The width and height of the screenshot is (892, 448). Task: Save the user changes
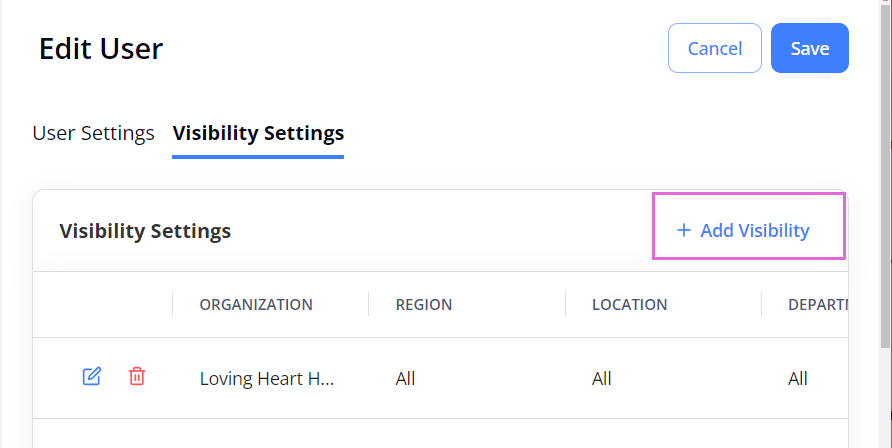[x=810, y=48]
